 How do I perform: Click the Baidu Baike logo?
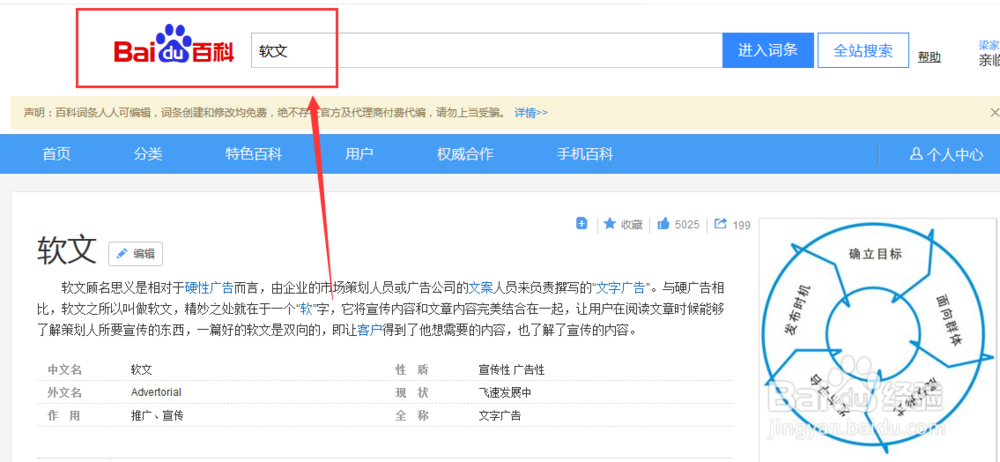[173, 45]
